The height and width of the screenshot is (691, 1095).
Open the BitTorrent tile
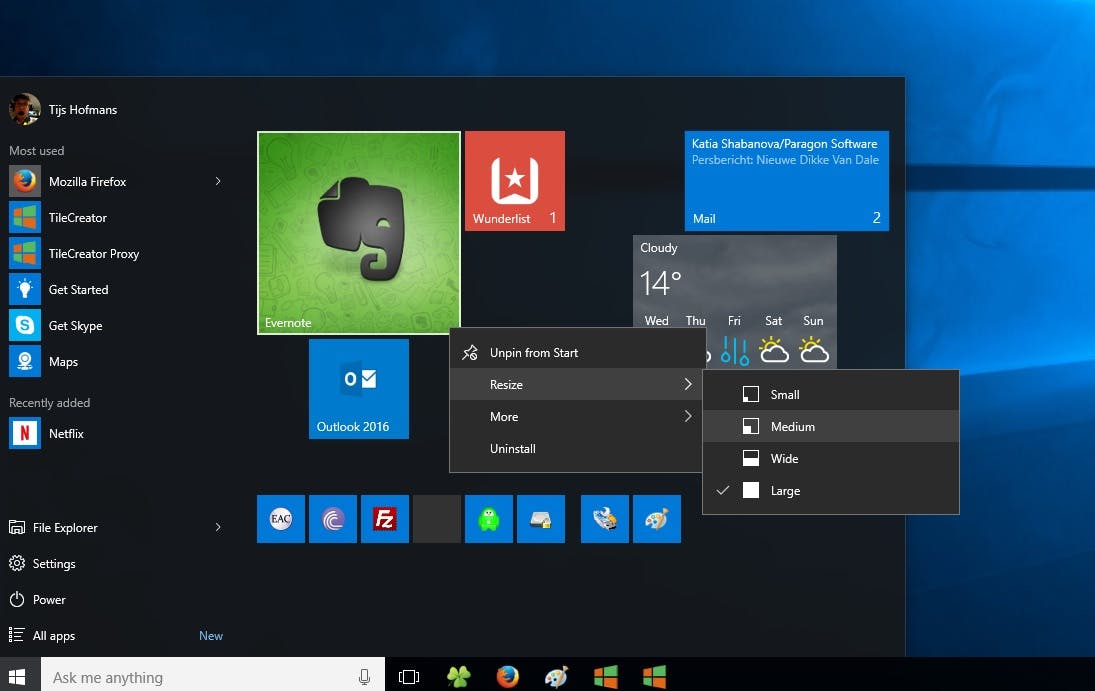tap(333, 519)
